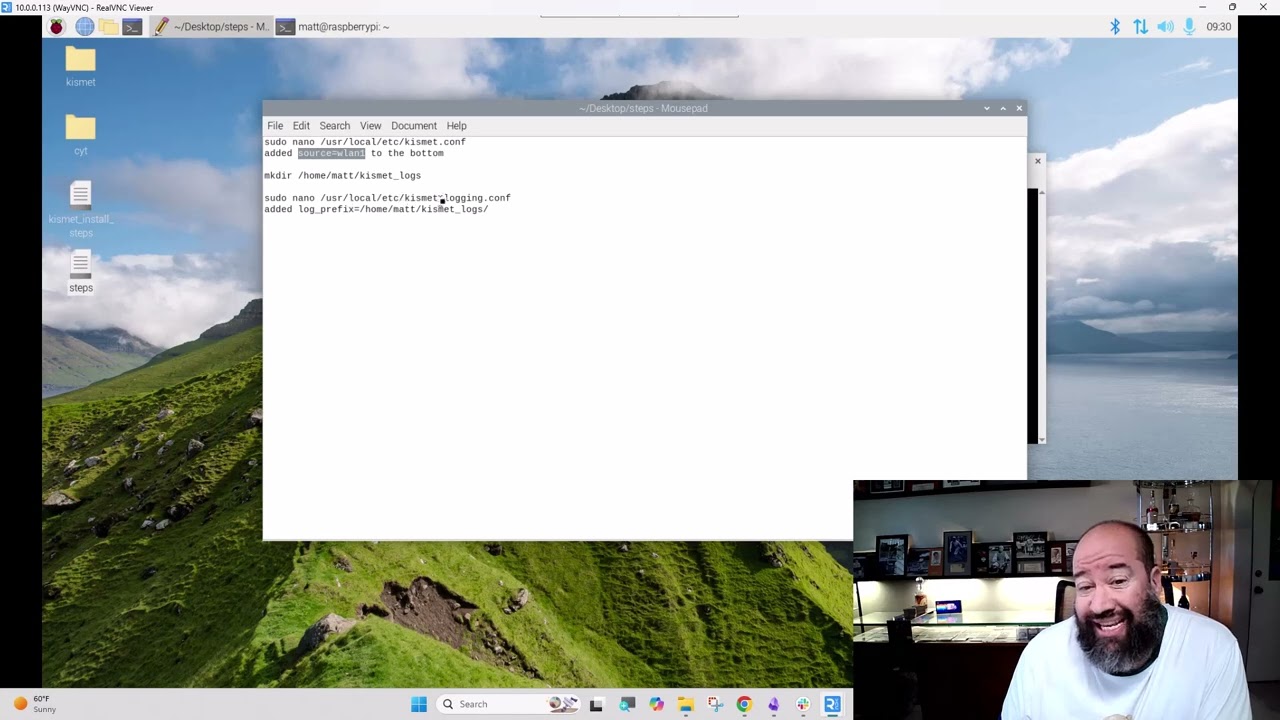Click the microphone tray icon

pos(1189,27)
